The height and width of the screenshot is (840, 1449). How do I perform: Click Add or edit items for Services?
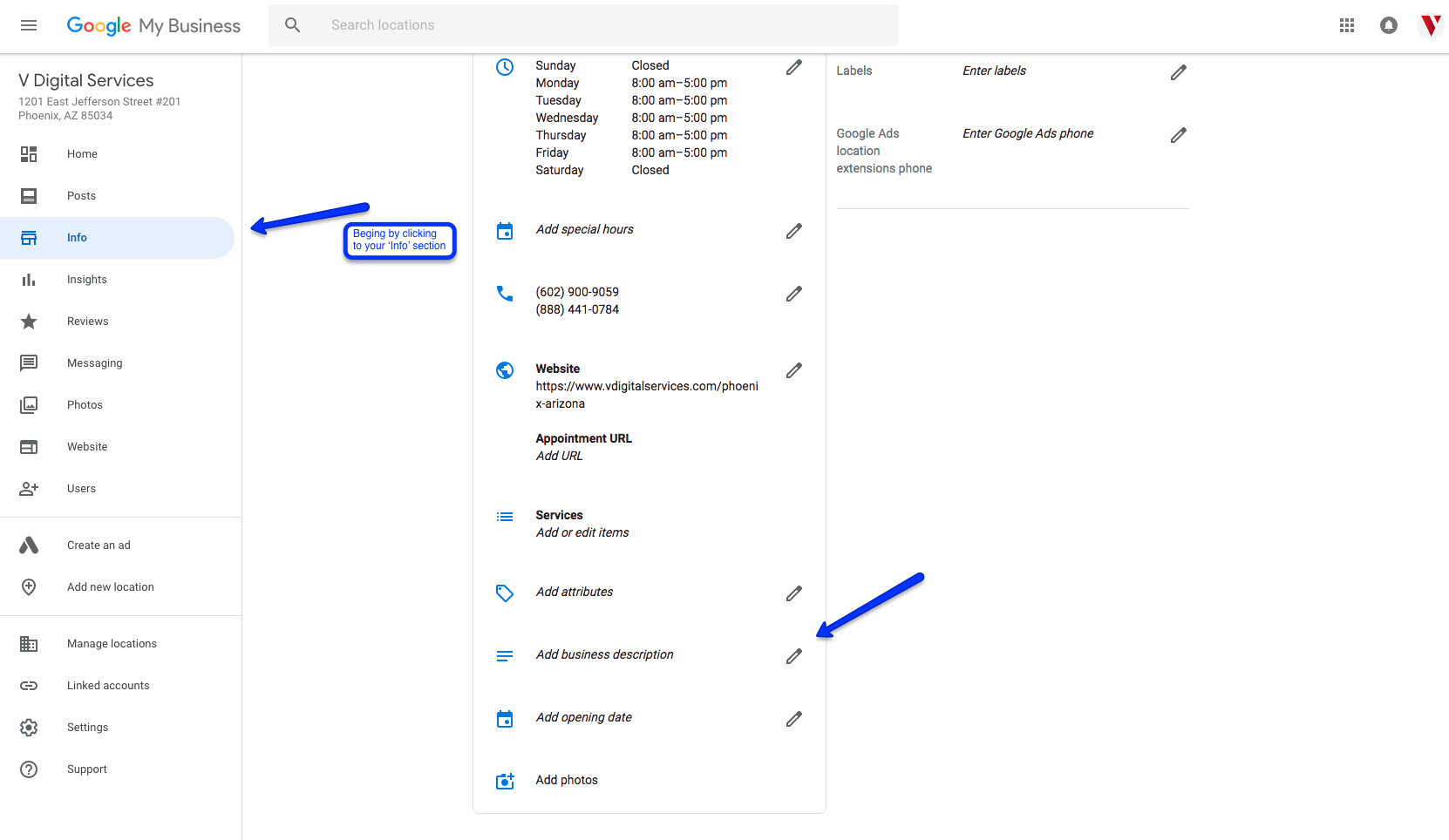[582, 532]
